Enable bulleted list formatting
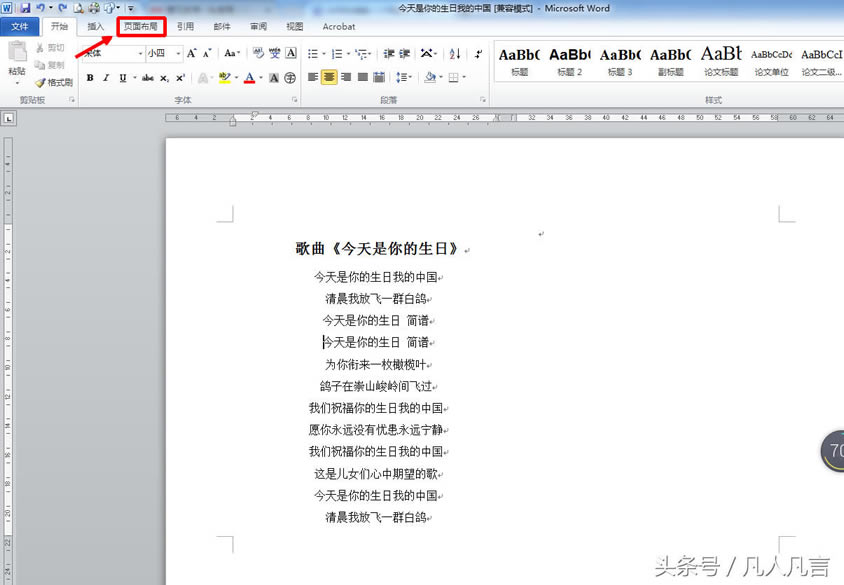This screenshot has width=844, height=585. tap(314, 54)
